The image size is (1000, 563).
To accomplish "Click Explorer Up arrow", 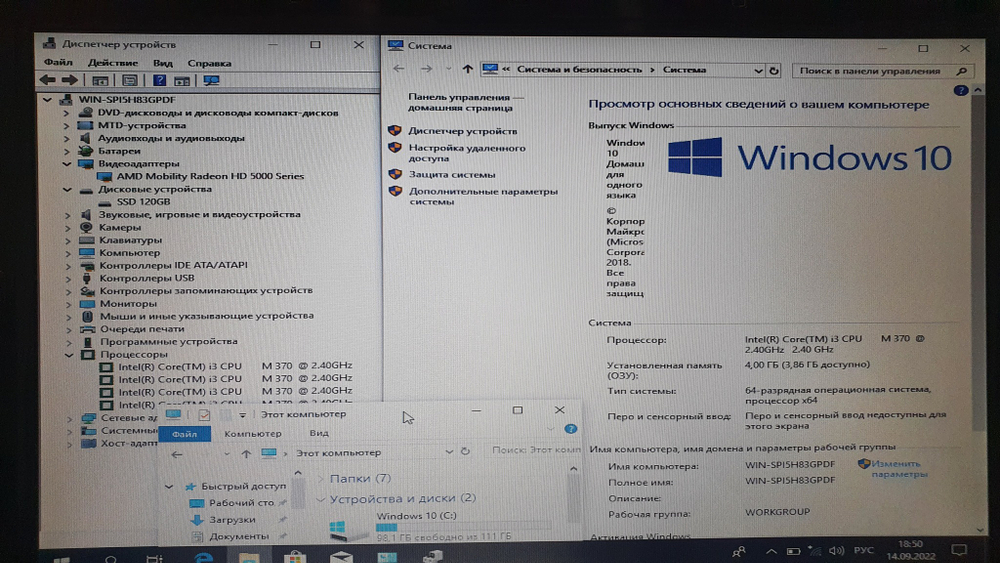I will [x=246, y=454].
